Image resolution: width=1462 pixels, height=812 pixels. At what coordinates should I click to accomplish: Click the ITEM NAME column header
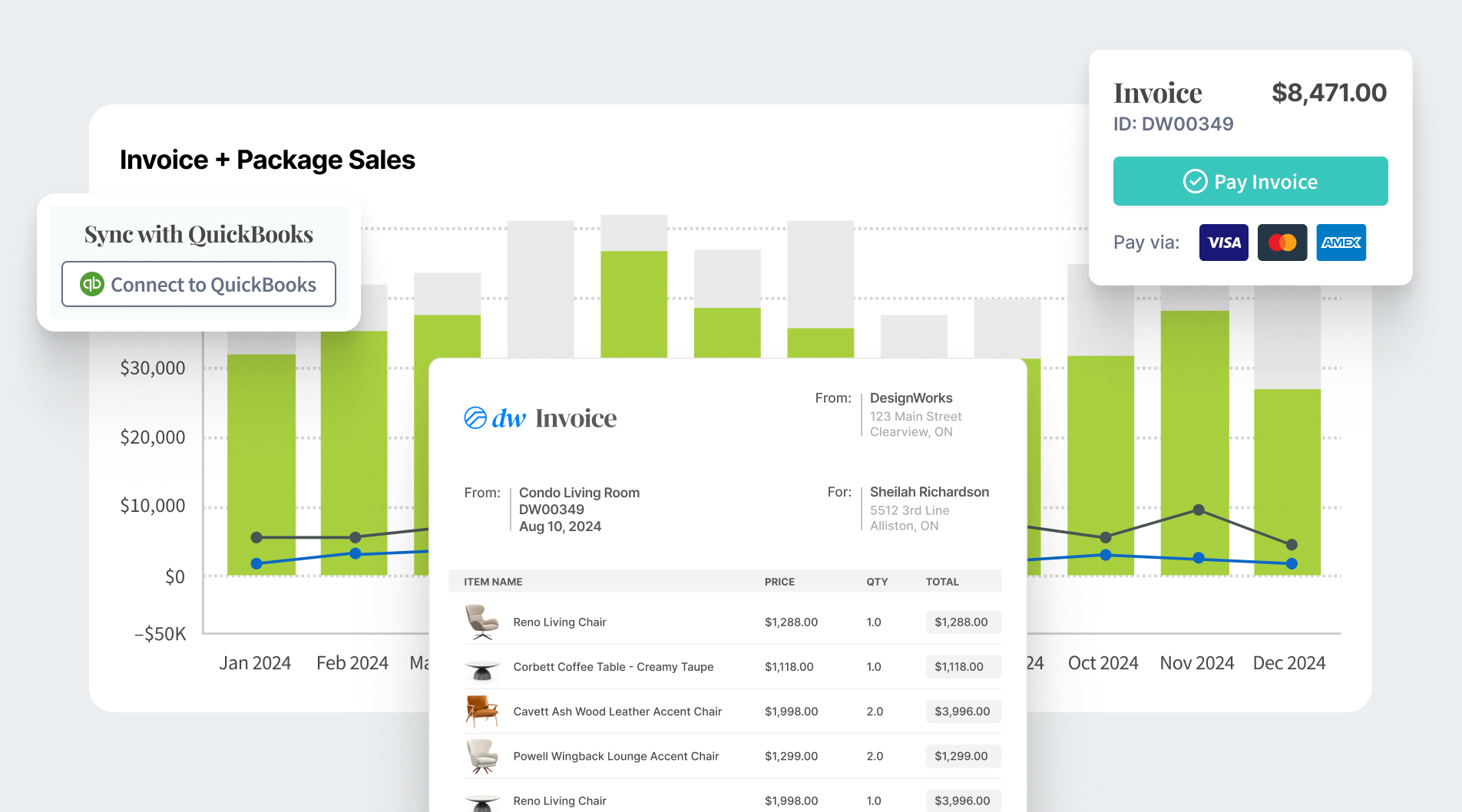click(493, 582)
